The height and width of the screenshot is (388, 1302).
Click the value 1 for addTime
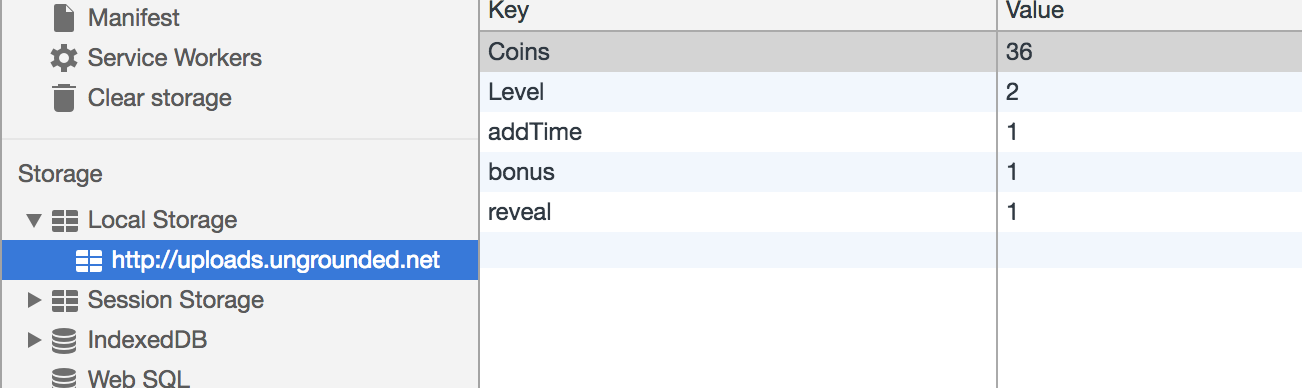tap(1012, 132)
